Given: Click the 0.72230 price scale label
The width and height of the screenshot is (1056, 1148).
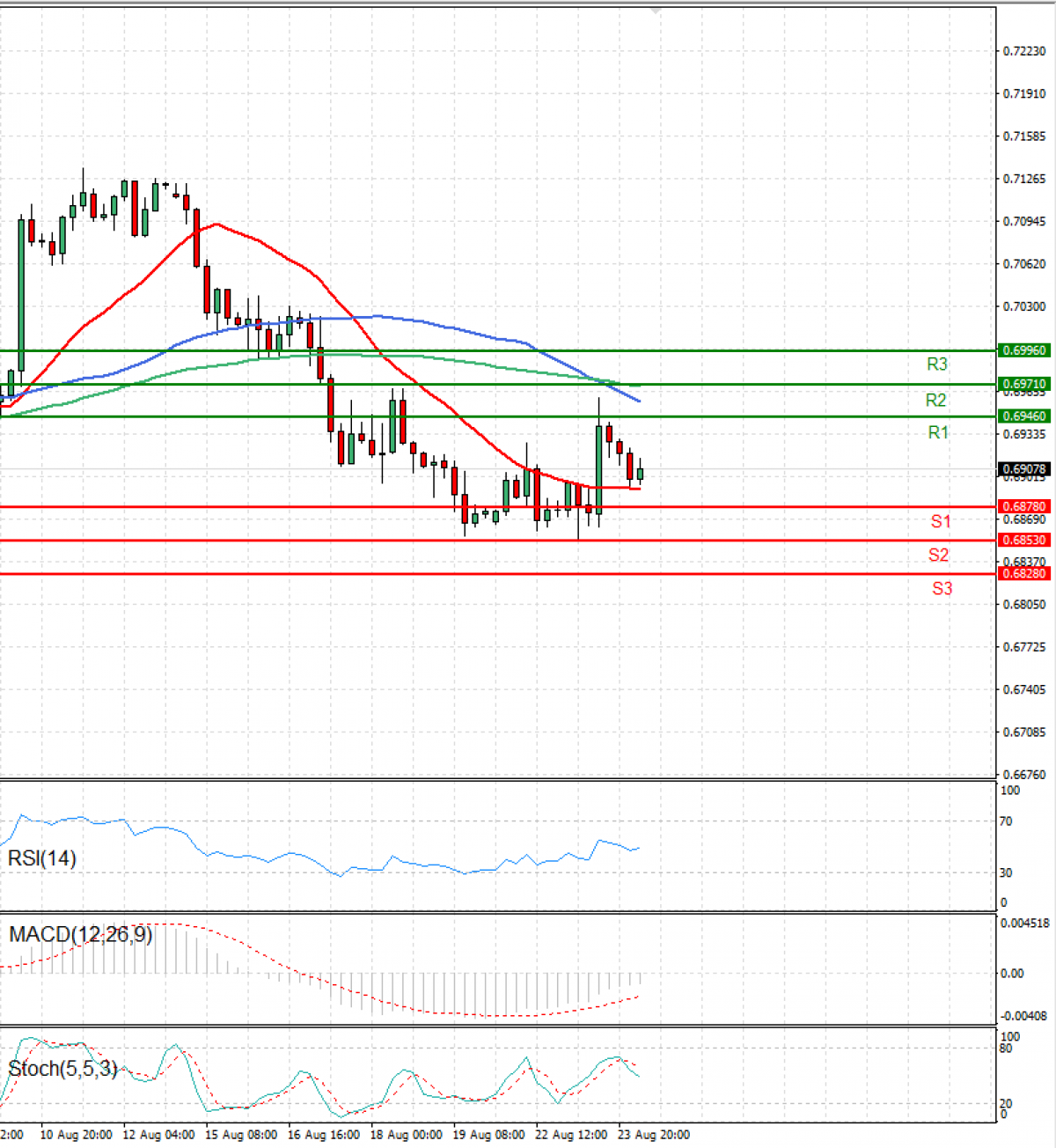Looking at the screenshot, I should point(1025,51).
